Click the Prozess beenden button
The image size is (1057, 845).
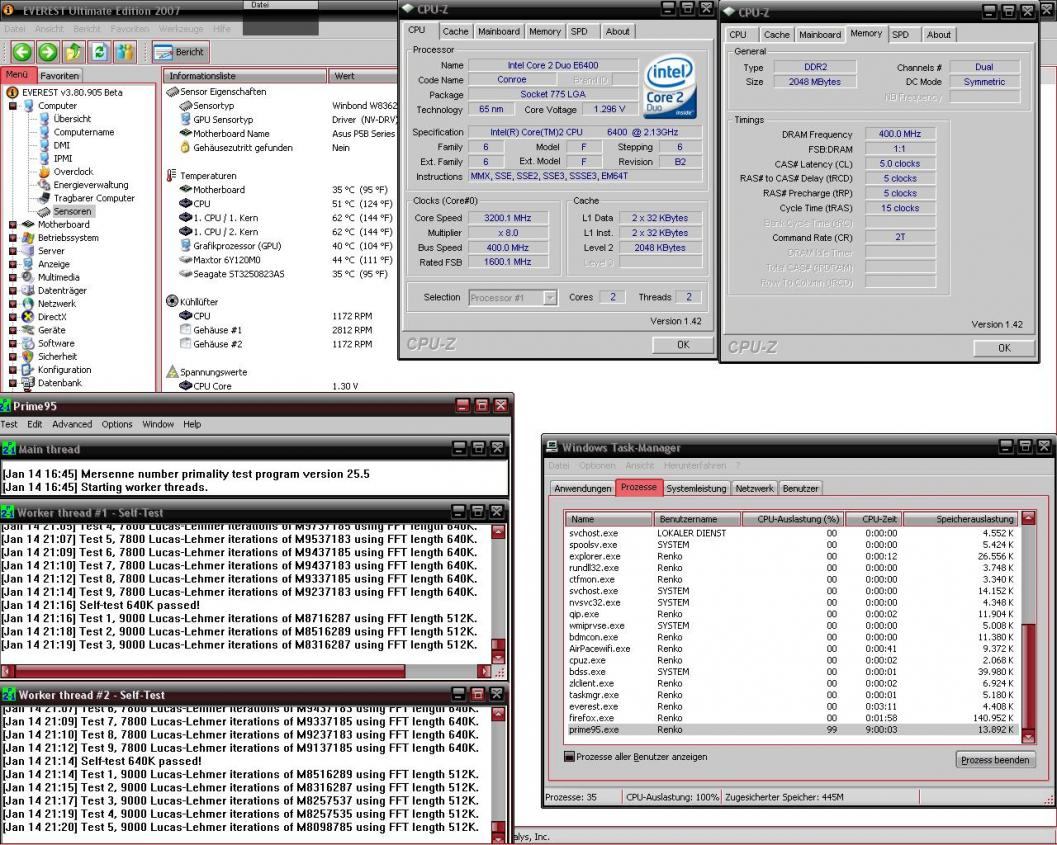pyautogui.click(x=995, y=760)
